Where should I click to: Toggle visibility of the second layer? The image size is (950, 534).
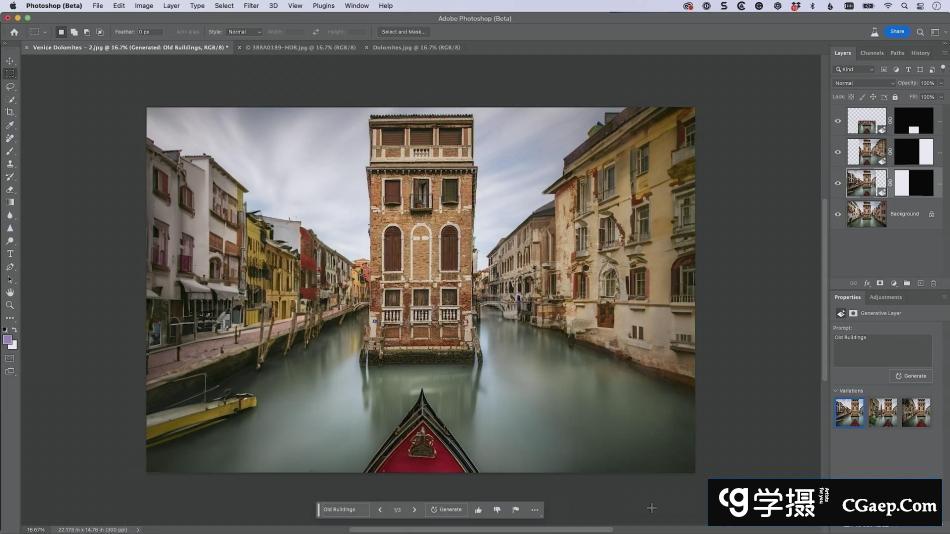coord(838,152)
